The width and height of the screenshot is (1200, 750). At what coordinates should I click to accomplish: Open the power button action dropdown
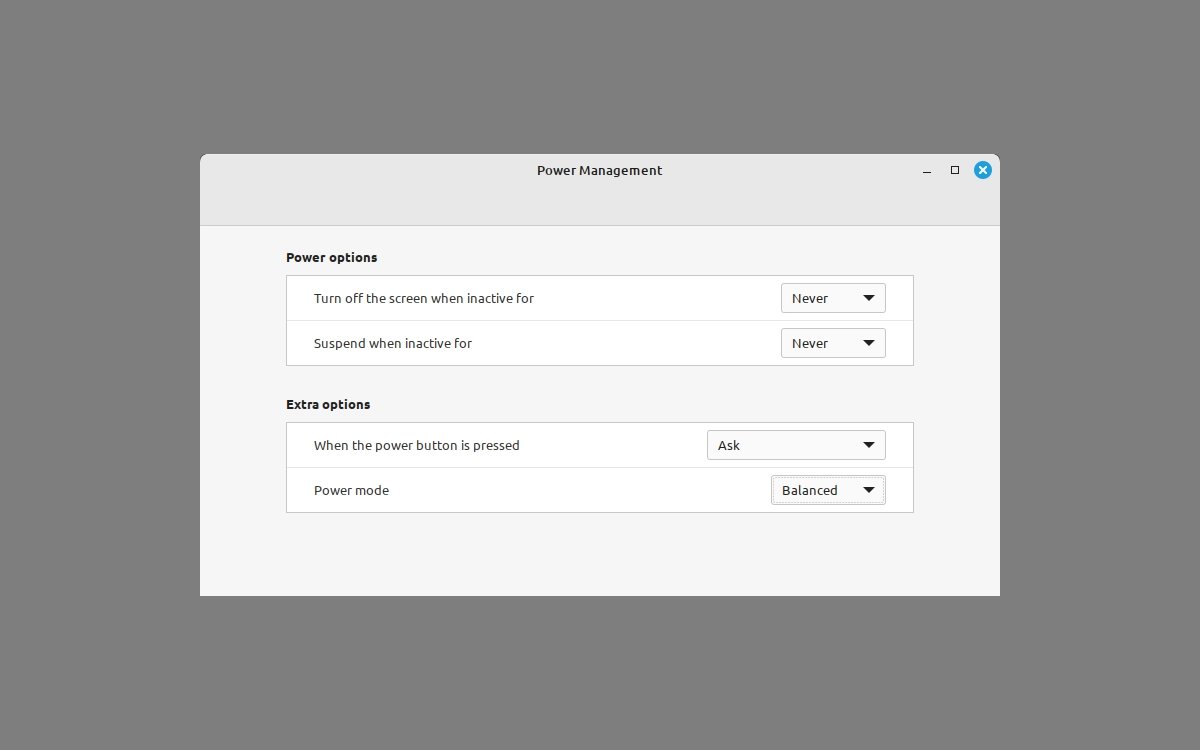click(x=795, y=445)
